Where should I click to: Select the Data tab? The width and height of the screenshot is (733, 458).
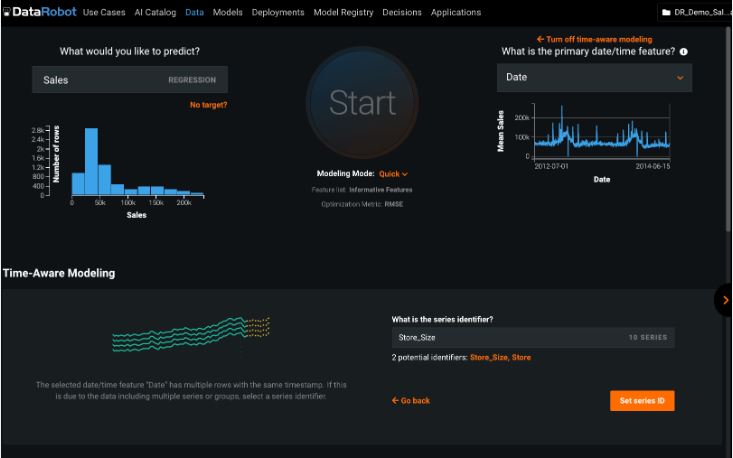[x=194, y=13]
